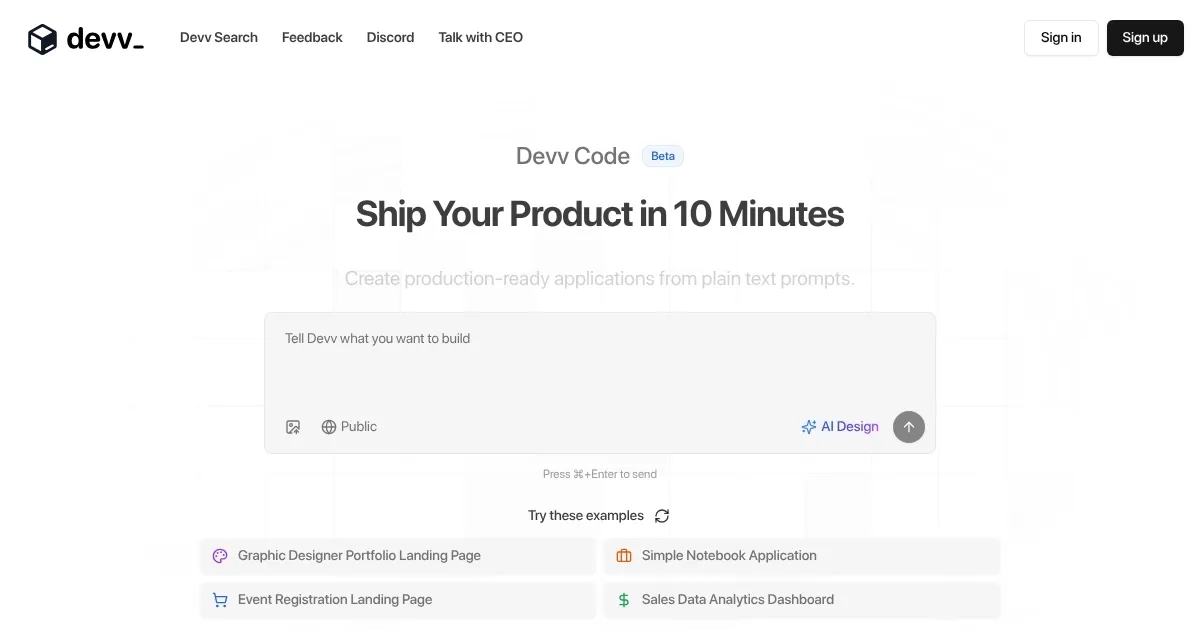Click the shopping cart icon on Event Registration
Viewport: 1200px width, 630px height.
(x=220, y=600)
